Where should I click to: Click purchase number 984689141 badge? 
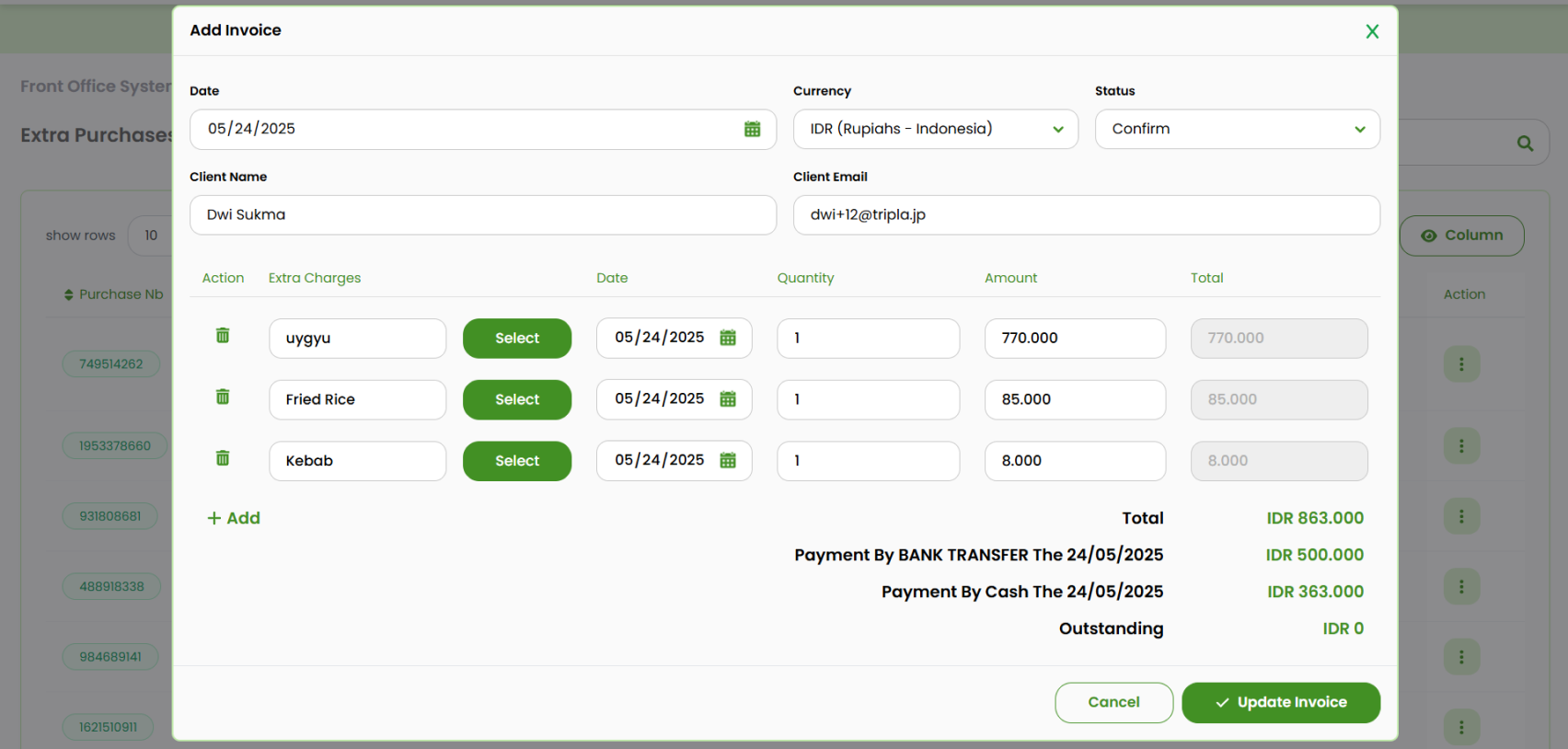pos(110,657)
